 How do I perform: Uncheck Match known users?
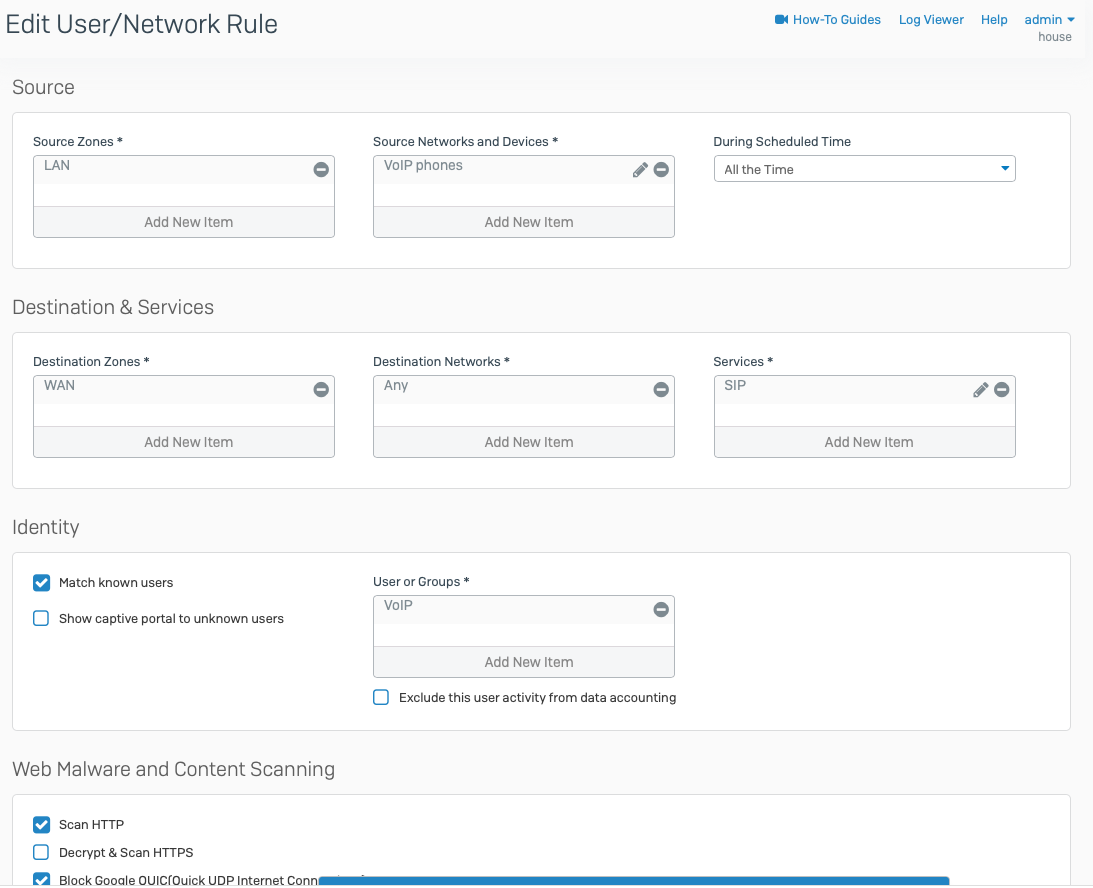(42, 583)
